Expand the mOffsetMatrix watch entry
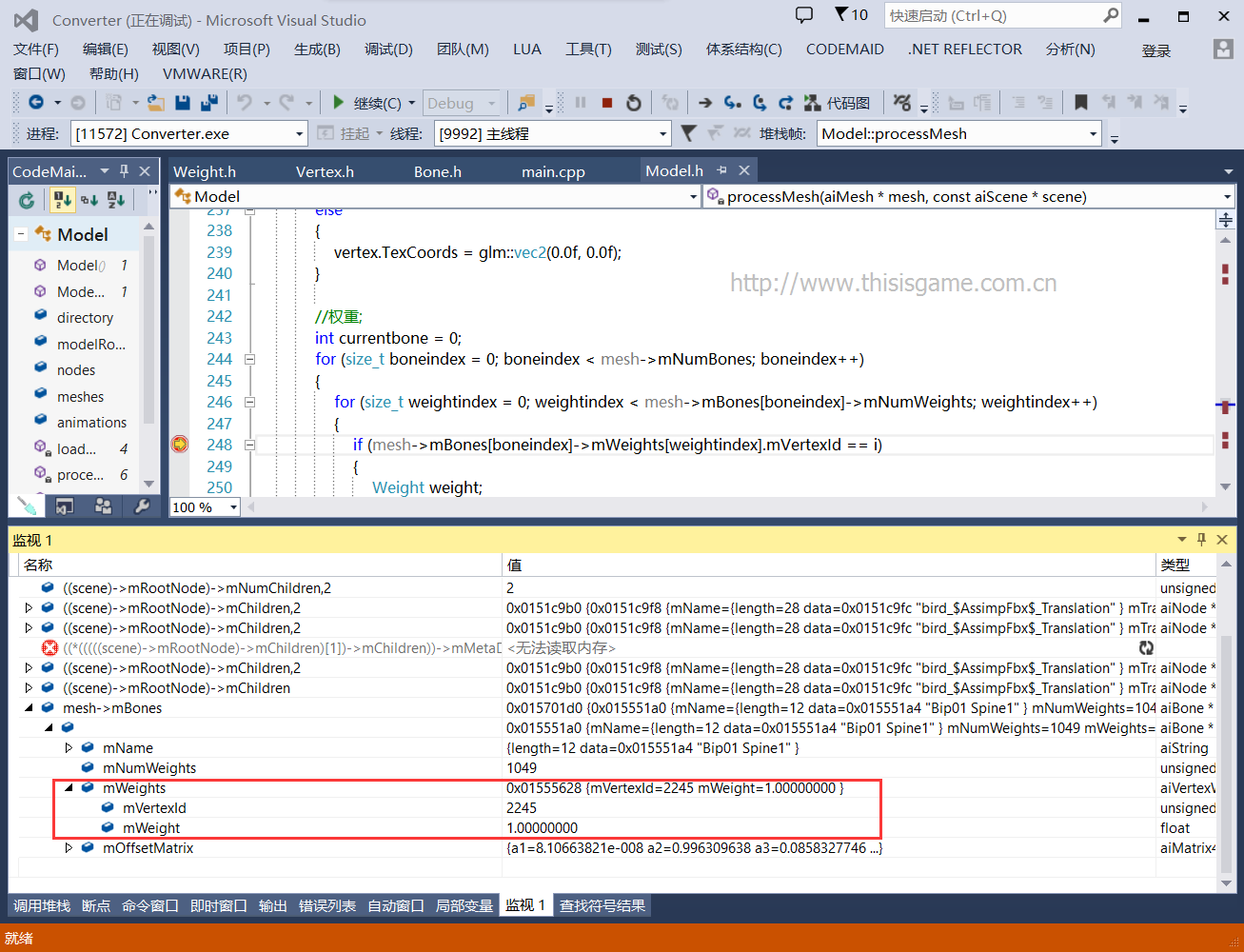 pyautogui.click(x=69, y=848)
